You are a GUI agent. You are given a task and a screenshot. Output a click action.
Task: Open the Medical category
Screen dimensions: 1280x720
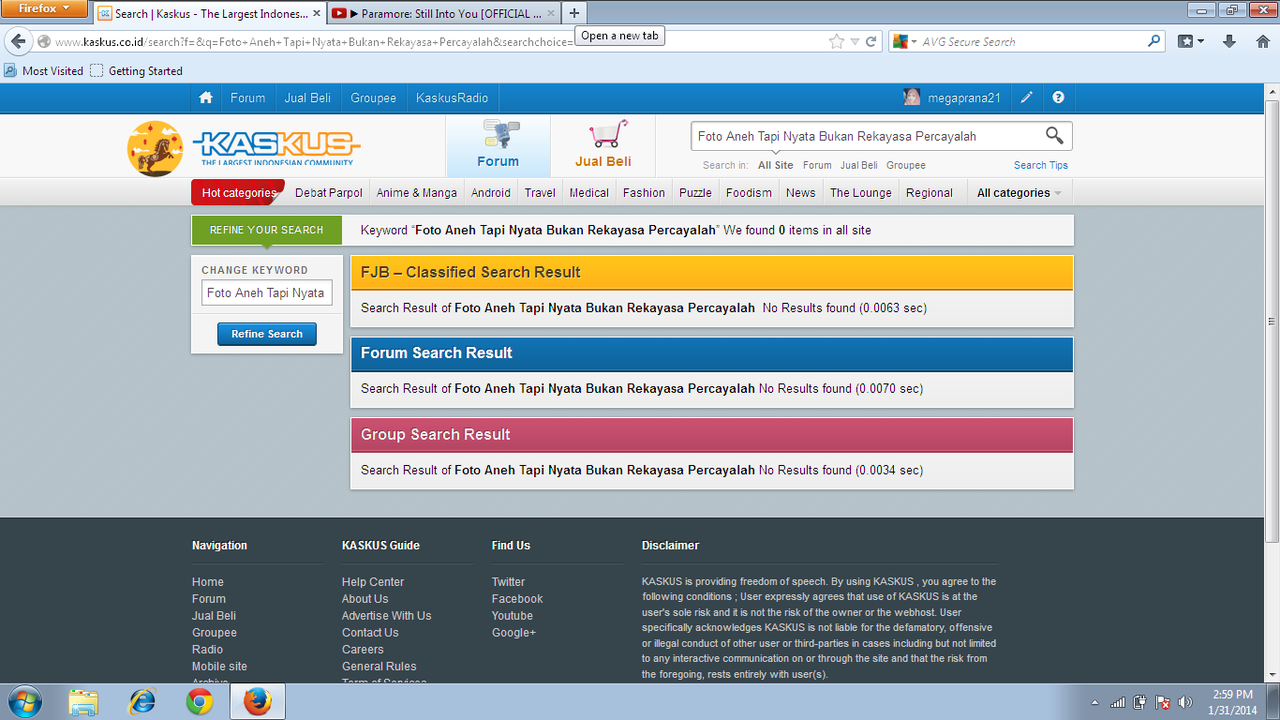coord(589,193)
